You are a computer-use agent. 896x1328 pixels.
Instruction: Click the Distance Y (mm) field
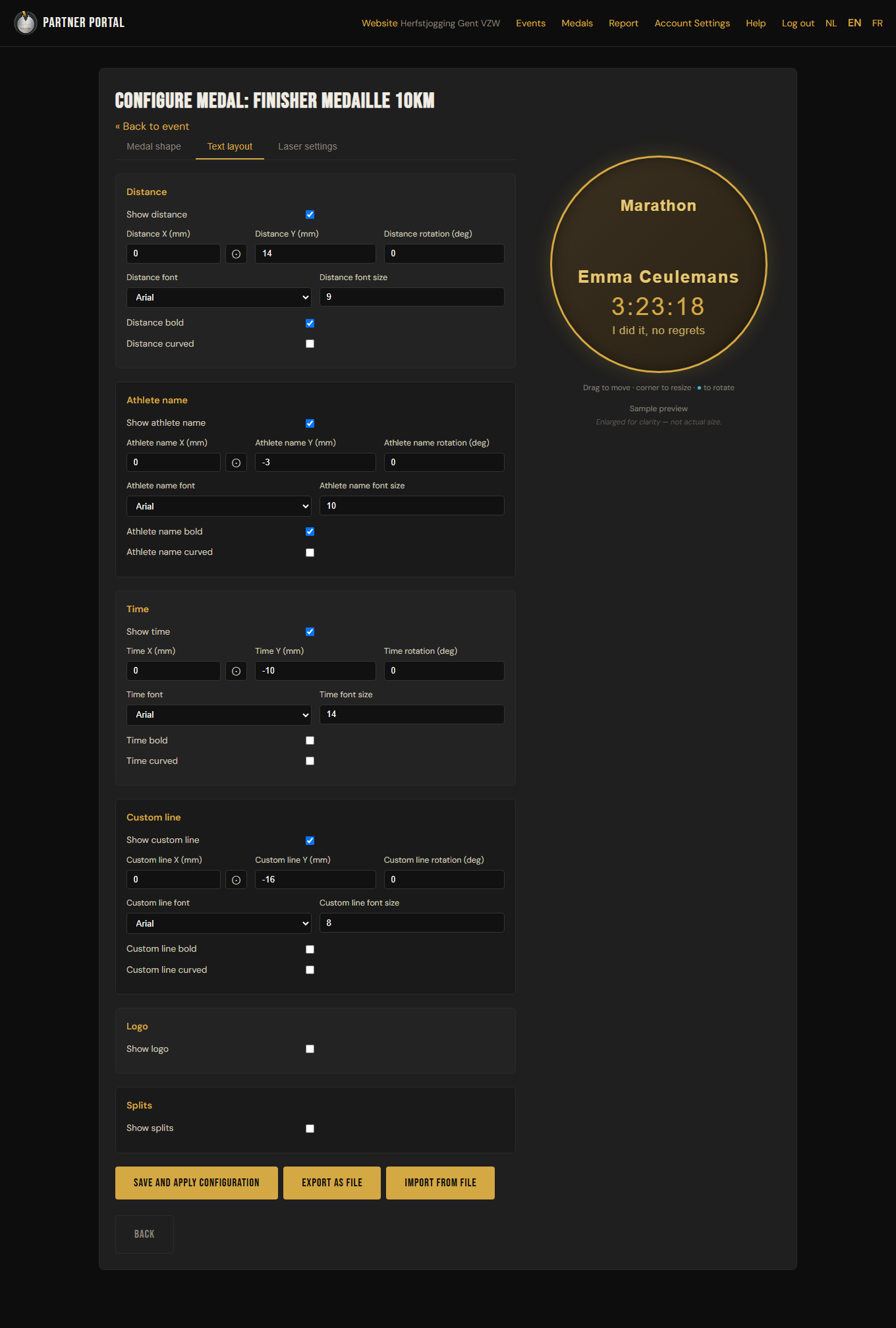tap(316, 254)
